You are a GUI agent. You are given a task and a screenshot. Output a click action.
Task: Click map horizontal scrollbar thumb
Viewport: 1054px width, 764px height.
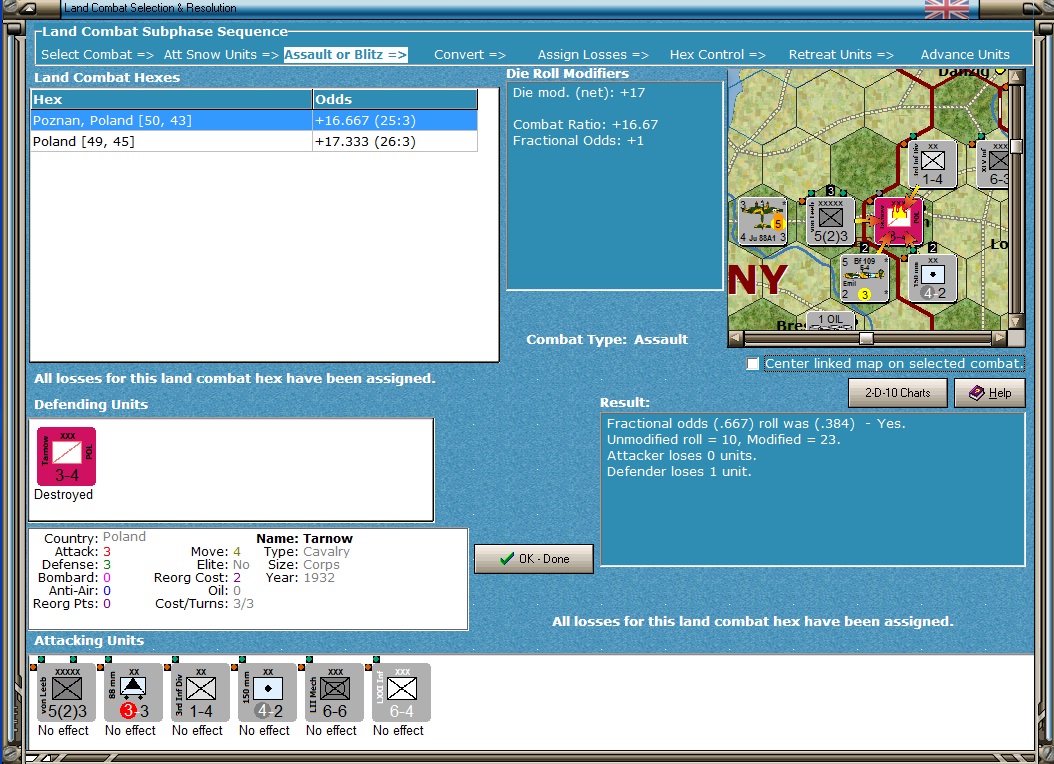click(866, 338)
